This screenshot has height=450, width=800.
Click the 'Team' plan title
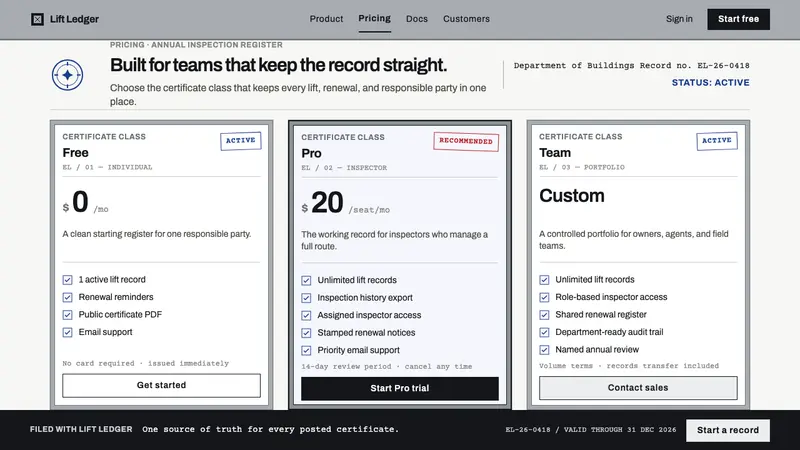click(555, 153)
